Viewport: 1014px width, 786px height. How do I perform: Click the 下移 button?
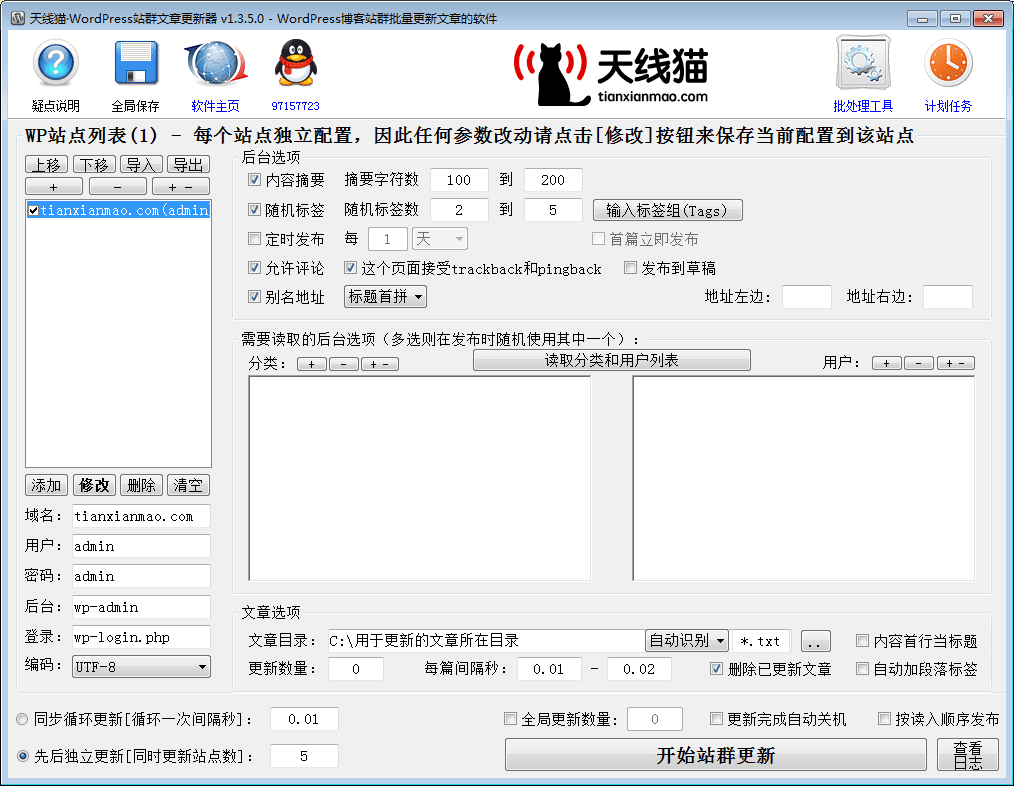tap(94, 165)
